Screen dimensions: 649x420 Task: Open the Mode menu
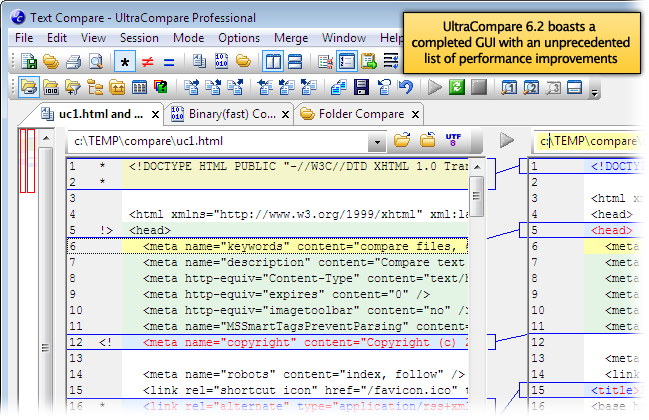pos(188,38)
